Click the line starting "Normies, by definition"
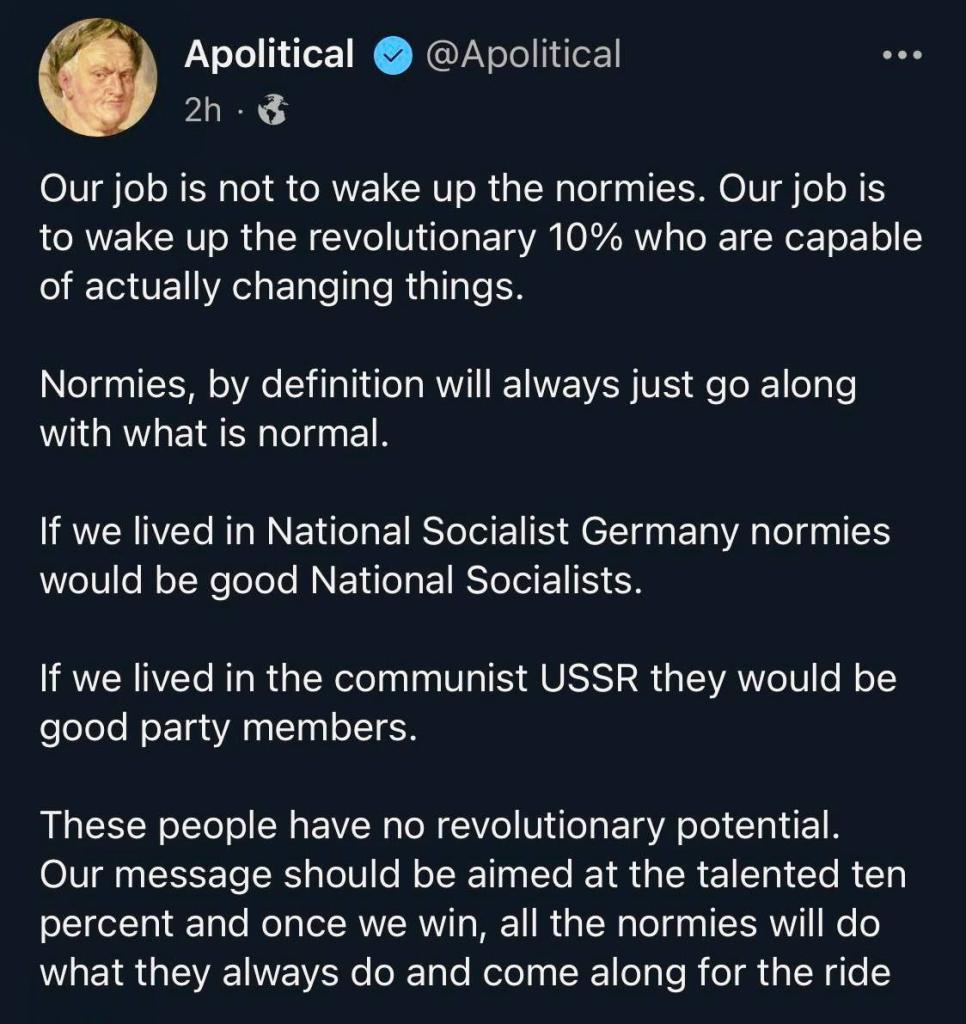This screenshot has width=966, height=1024. click(448, 386)
